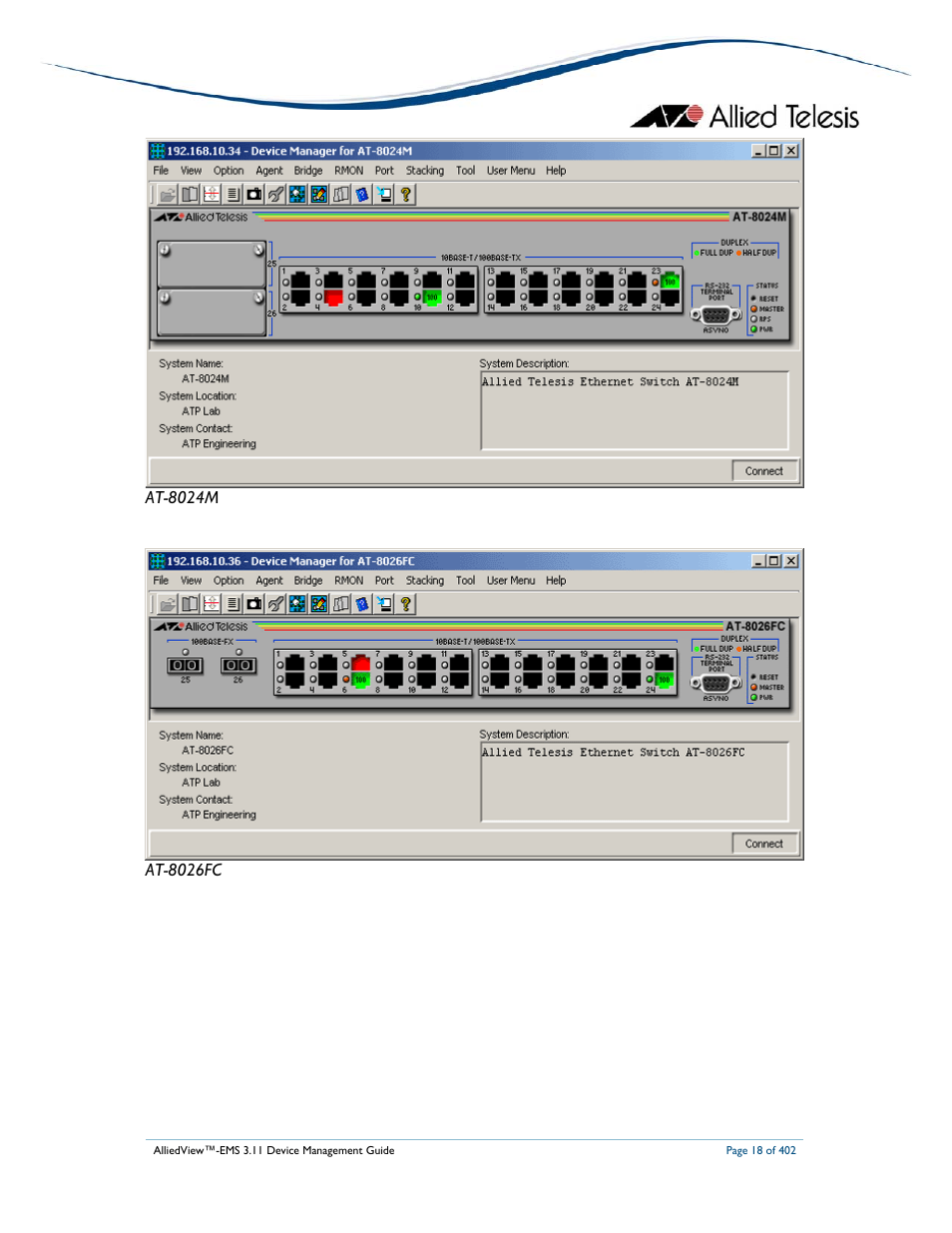Click the 'ATP Lab' location in AT-8026FC window
This screenshot has width=952, height=1233.
point(201,783)
